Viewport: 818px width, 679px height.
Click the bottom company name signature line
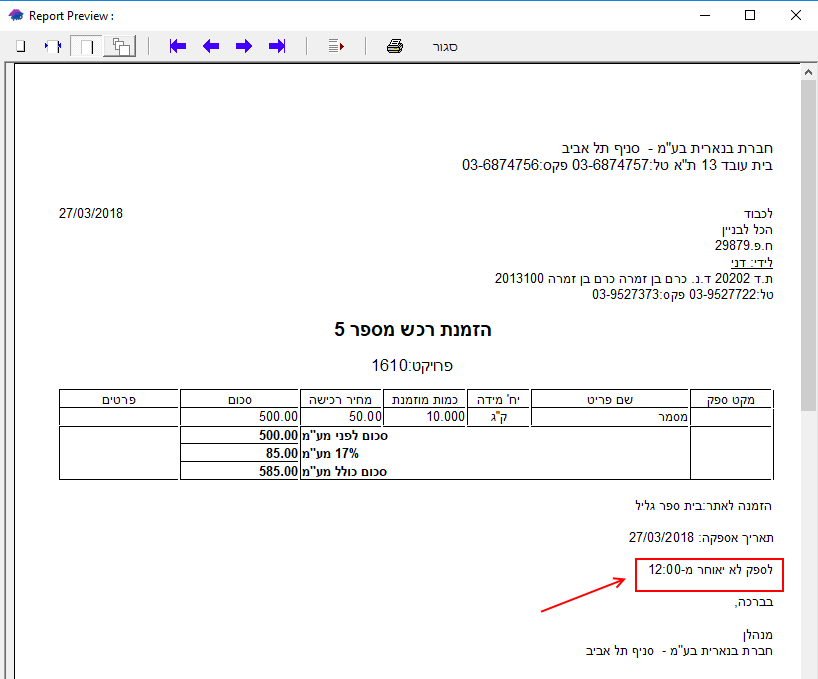pos(679,651)
